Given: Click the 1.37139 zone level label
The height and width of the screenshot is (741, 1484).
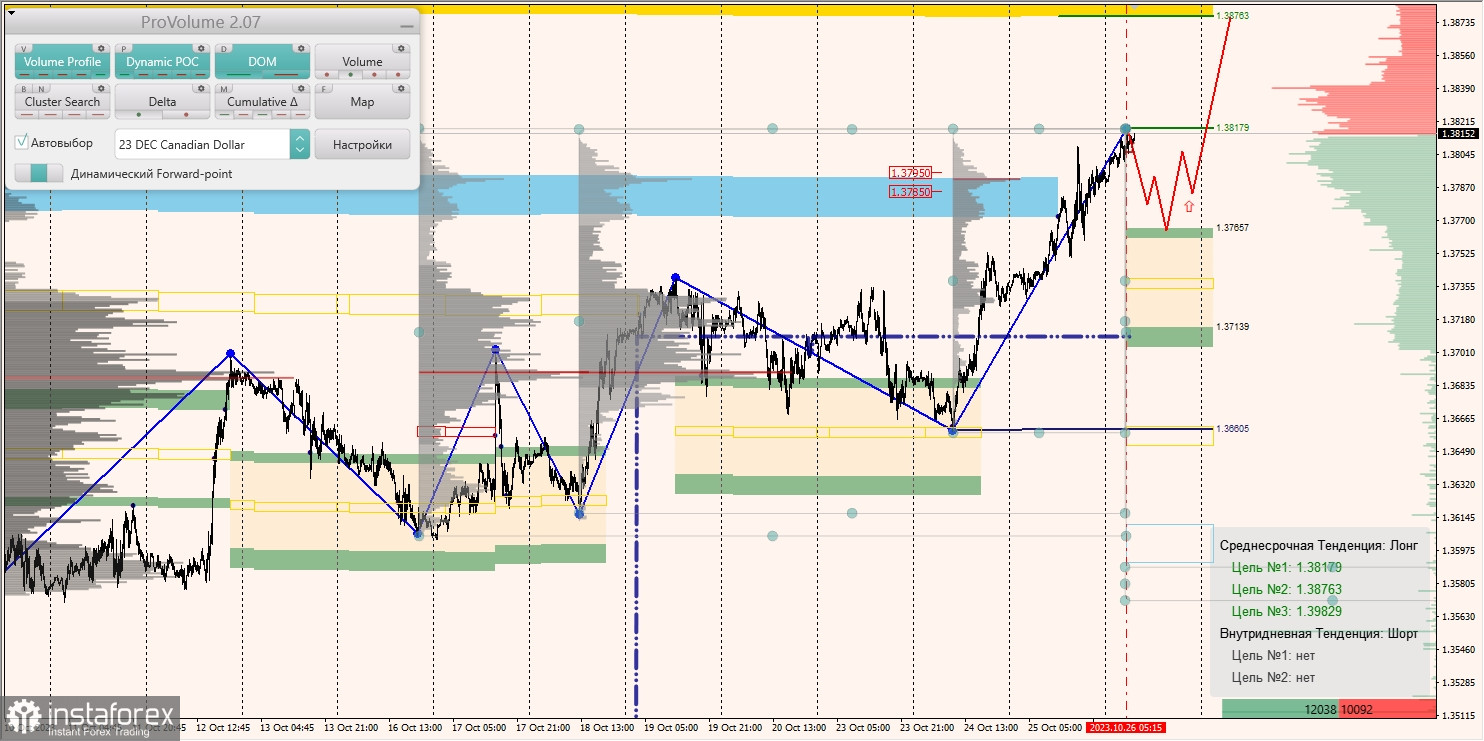Looking at the screenshot, I should [1233, 327].
